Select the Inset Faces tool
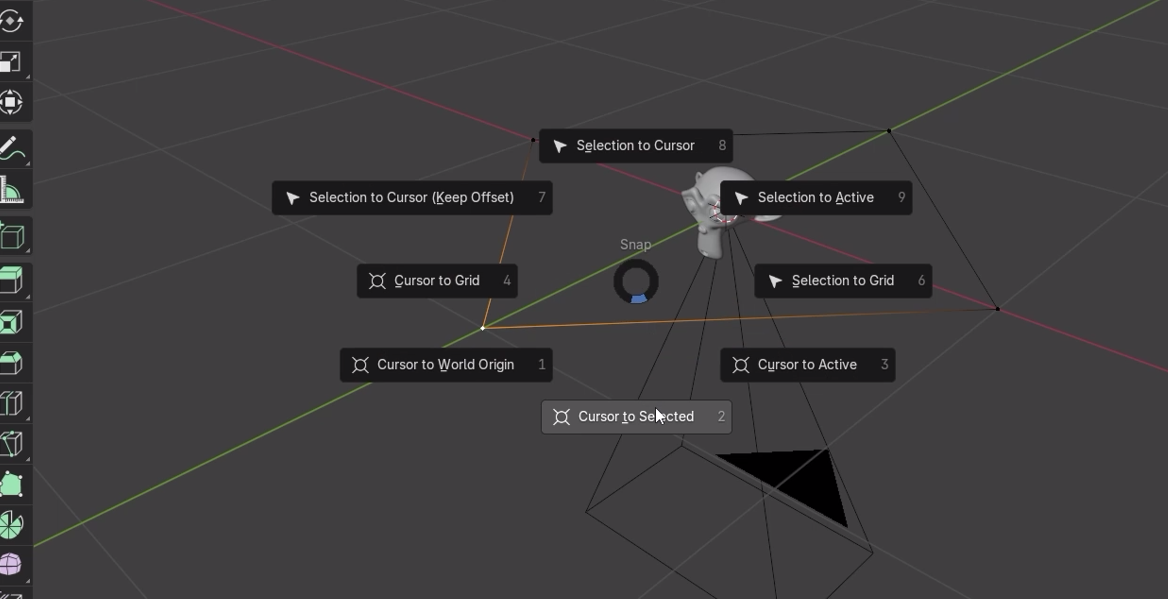The height and width of the screenshot is (599, 1168). point(11,322)
